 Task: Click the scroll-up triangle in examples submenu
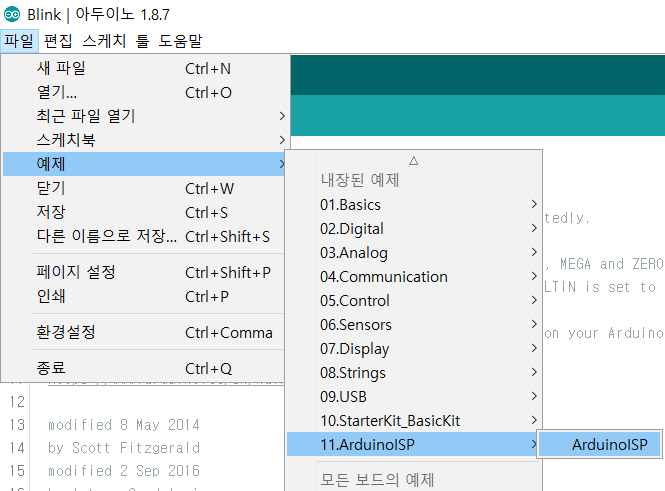pyautogui.click(x=414, y=161)
